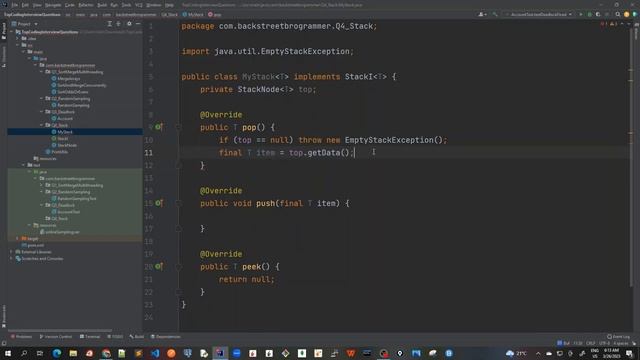Change the UTF-8 file encoding in the status bar
Viewport: 640px width, 360px height.
(604, 343)
